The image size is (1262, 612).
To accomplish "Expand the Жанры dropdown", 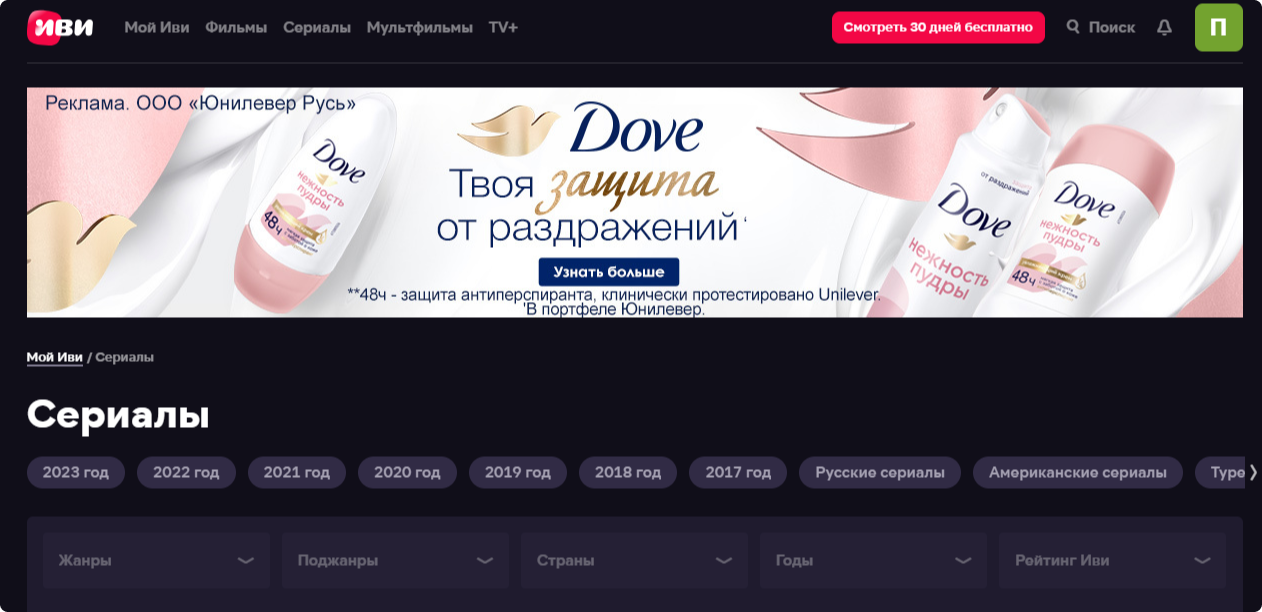I will (x=155, y=560).
